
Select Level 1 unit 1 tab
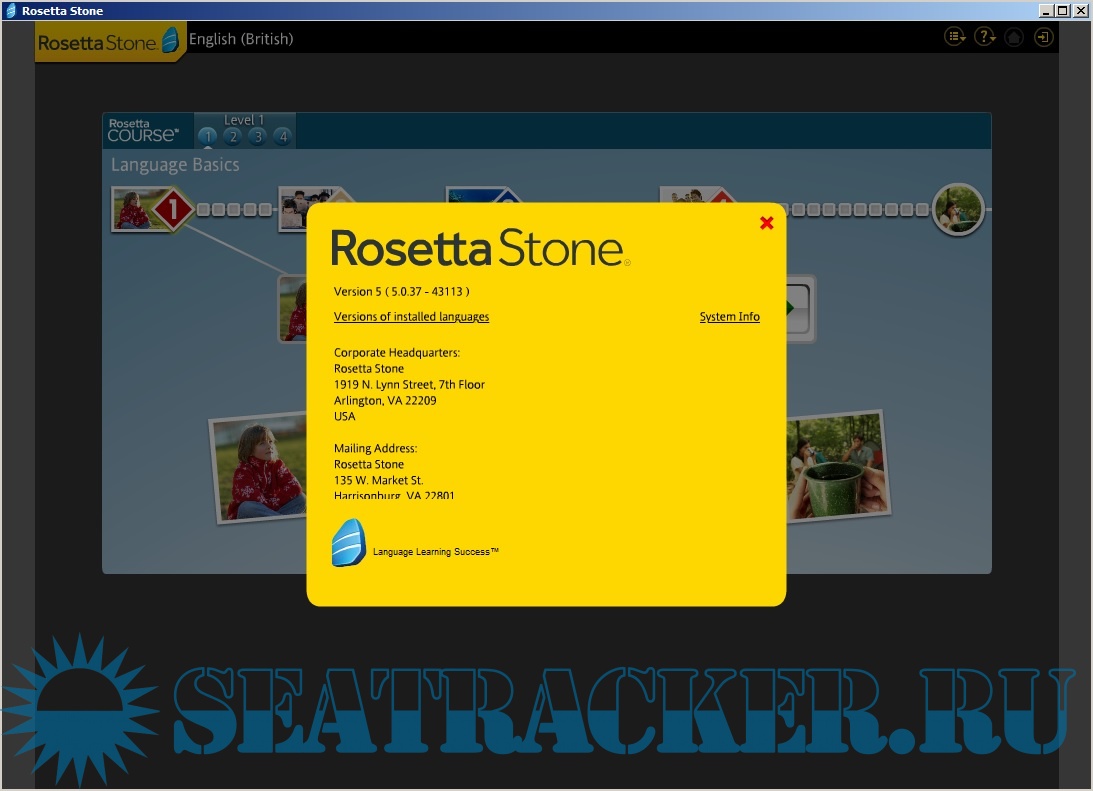[207, 137]
